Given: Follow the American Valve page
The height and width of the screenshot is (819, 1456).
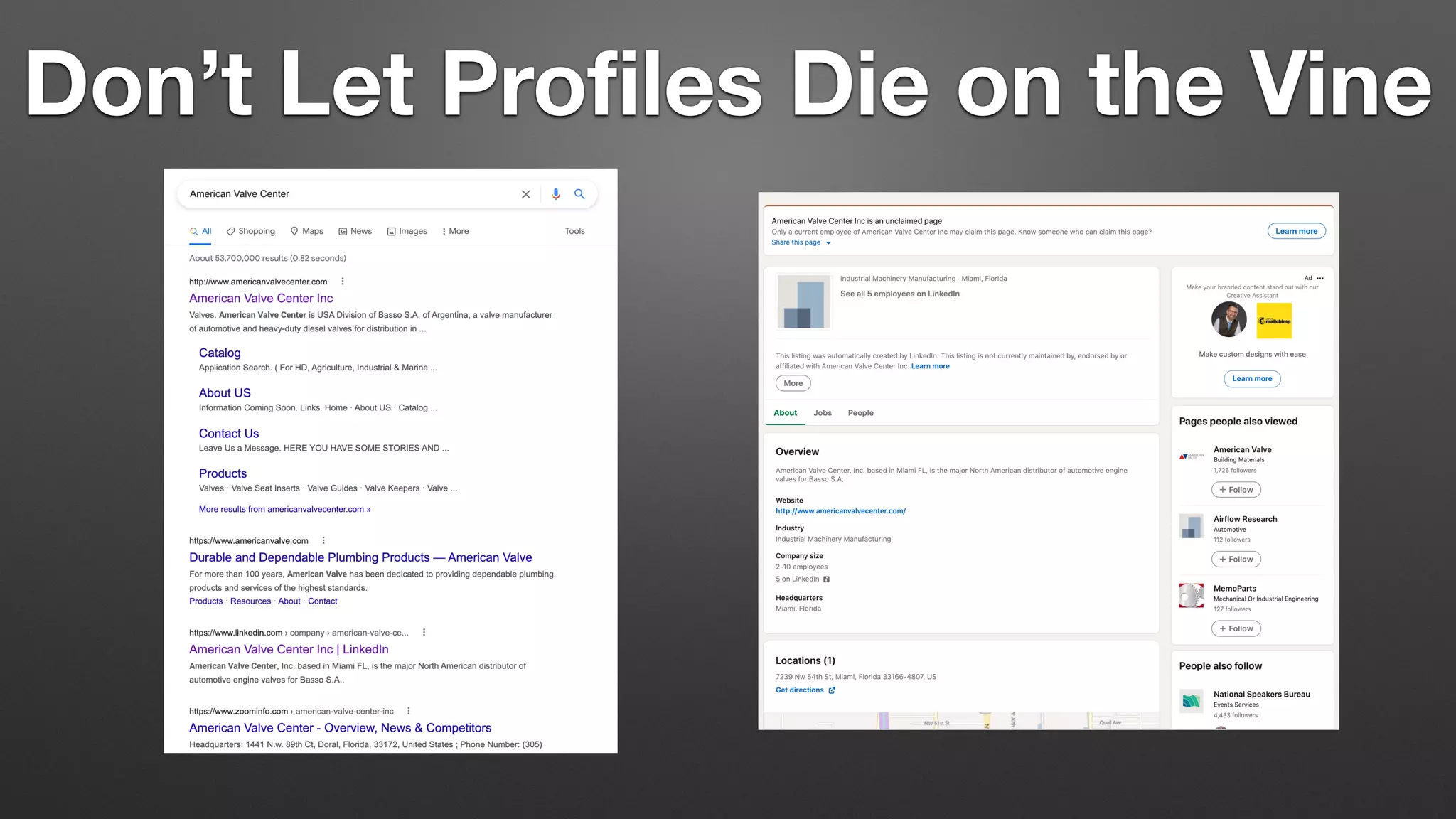Looking at the screenshot, I should (x=1236, y=490).
